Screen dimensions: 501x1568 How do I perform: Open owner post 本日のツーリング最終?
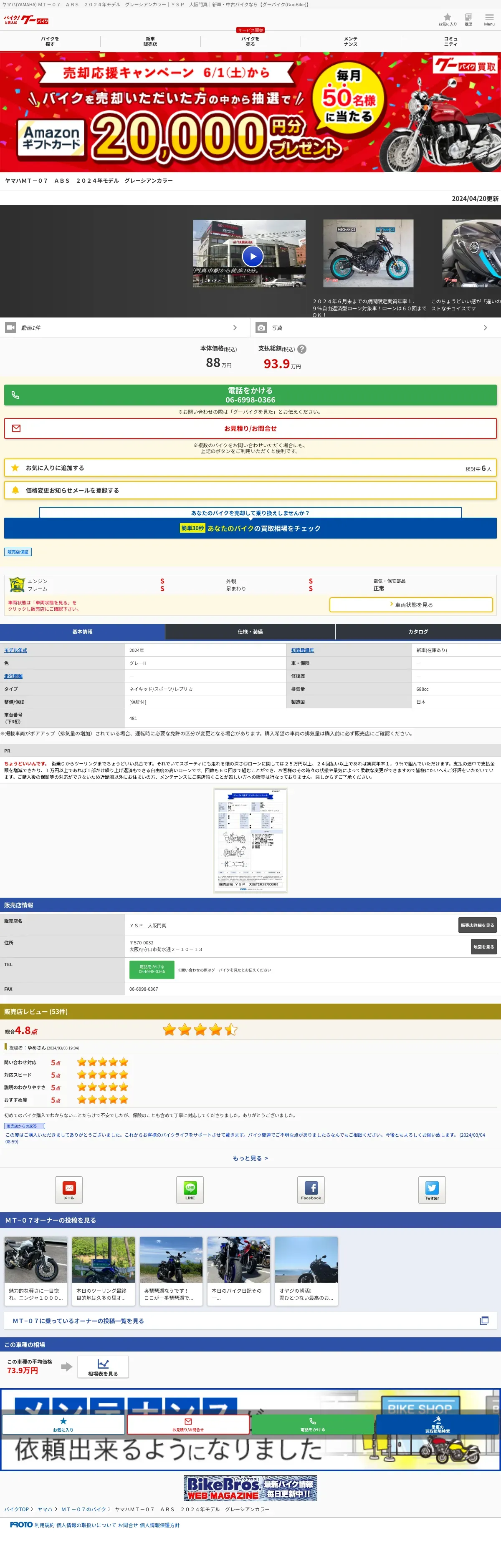point(104,1270)
